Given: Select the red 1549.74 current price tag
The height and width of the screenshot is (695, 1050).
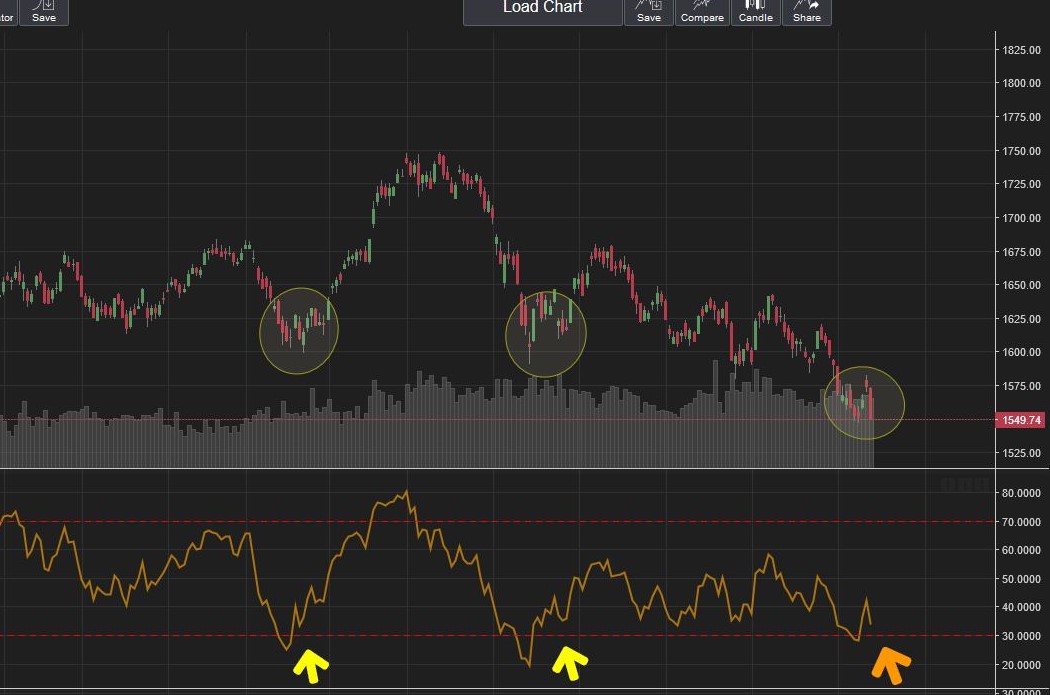Looking at the screenshot, I should click(1021, 420).
